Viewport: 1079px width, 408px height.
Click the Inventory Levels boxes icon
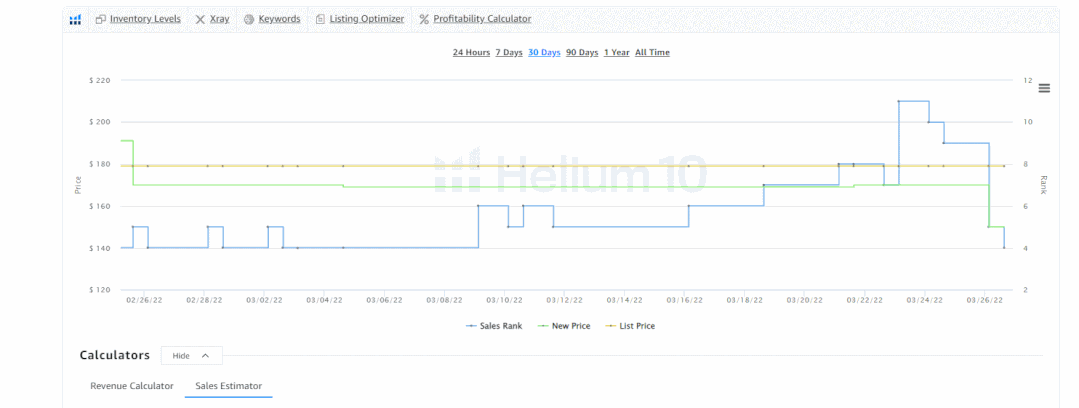100,19
